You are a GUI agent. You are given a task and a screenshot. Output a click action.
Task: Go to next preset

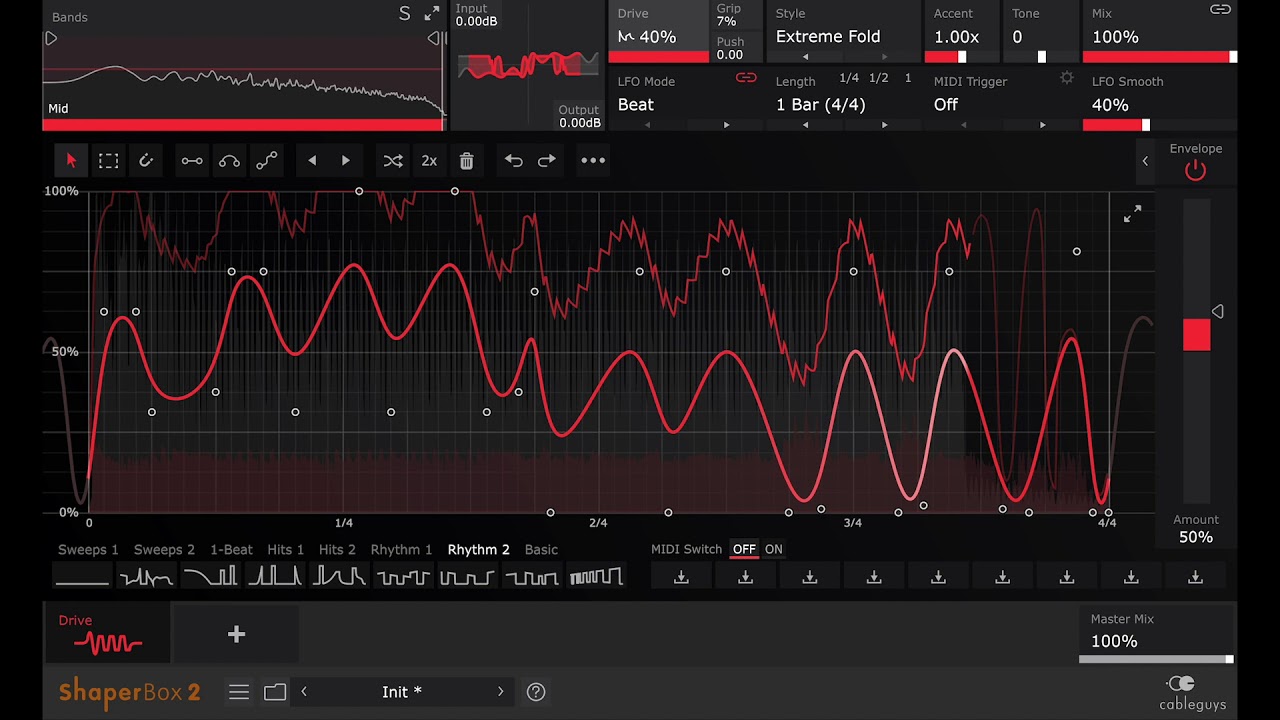[x=500, y=692]
